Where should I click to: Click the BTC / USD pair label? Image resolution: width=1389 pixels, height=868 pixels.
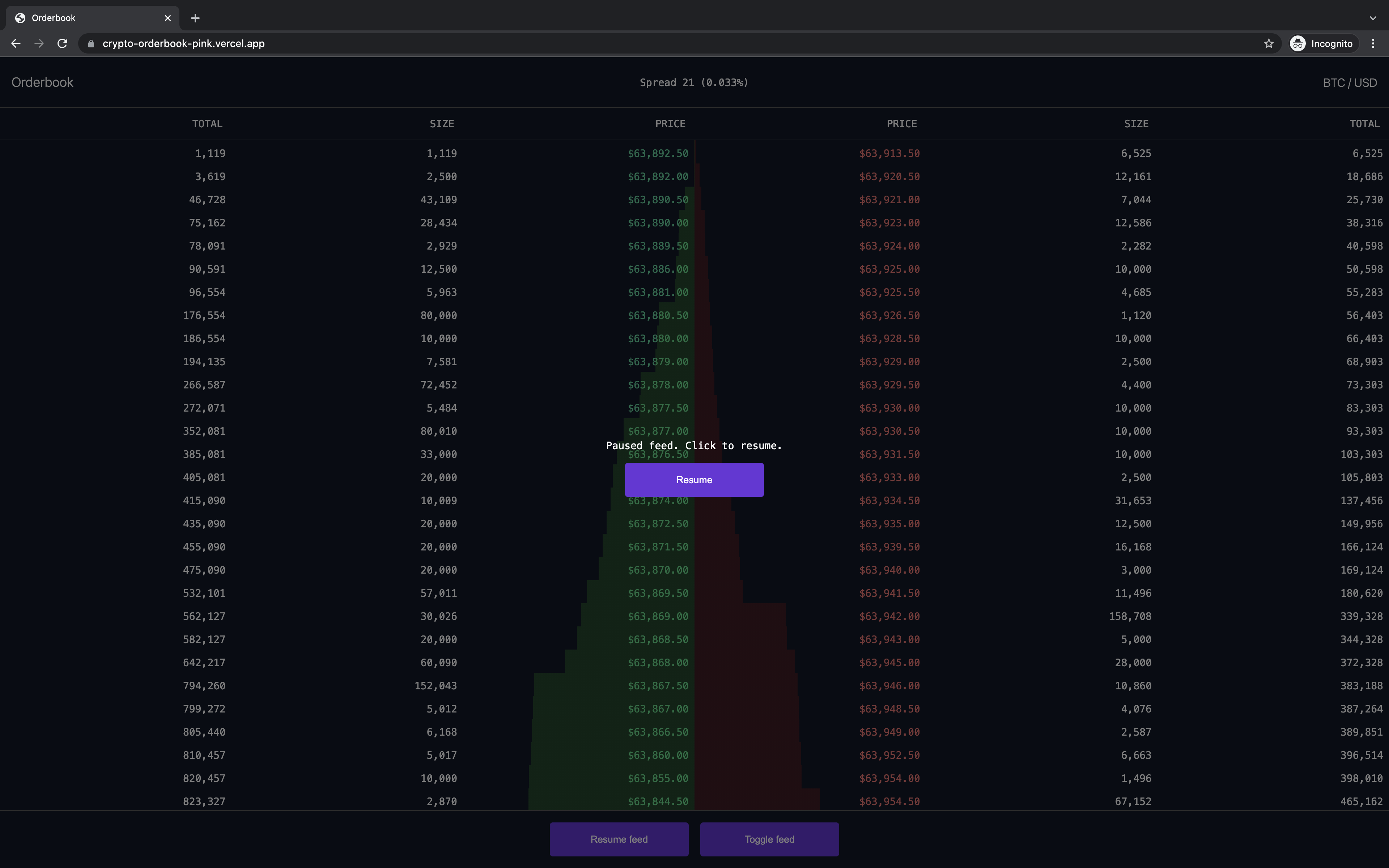tap(1350, 83)
